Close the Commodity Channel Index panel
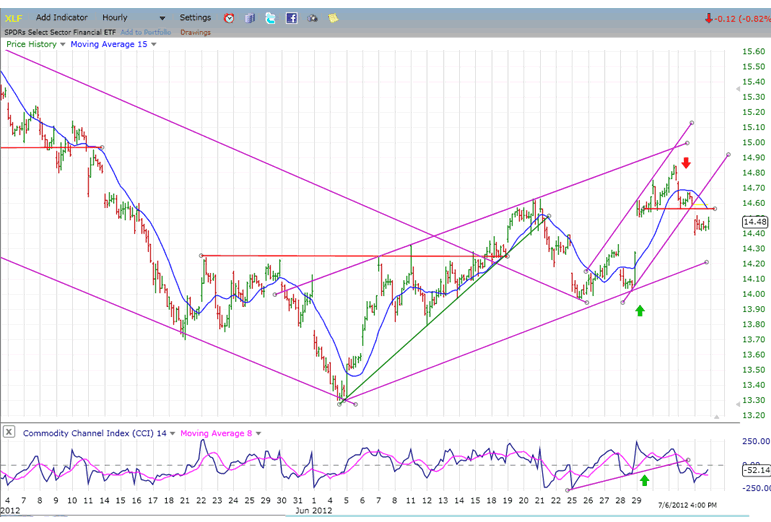The height and width of the screenshot is (522, 771). [x=9, y=432]
